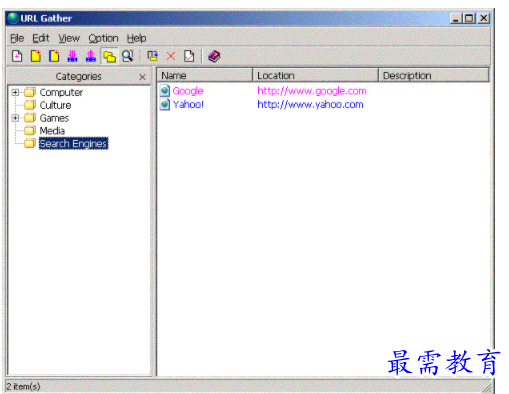This screenshot has height=394, width=509.
Task: Open the Option menu
Action: click(103, 38)
